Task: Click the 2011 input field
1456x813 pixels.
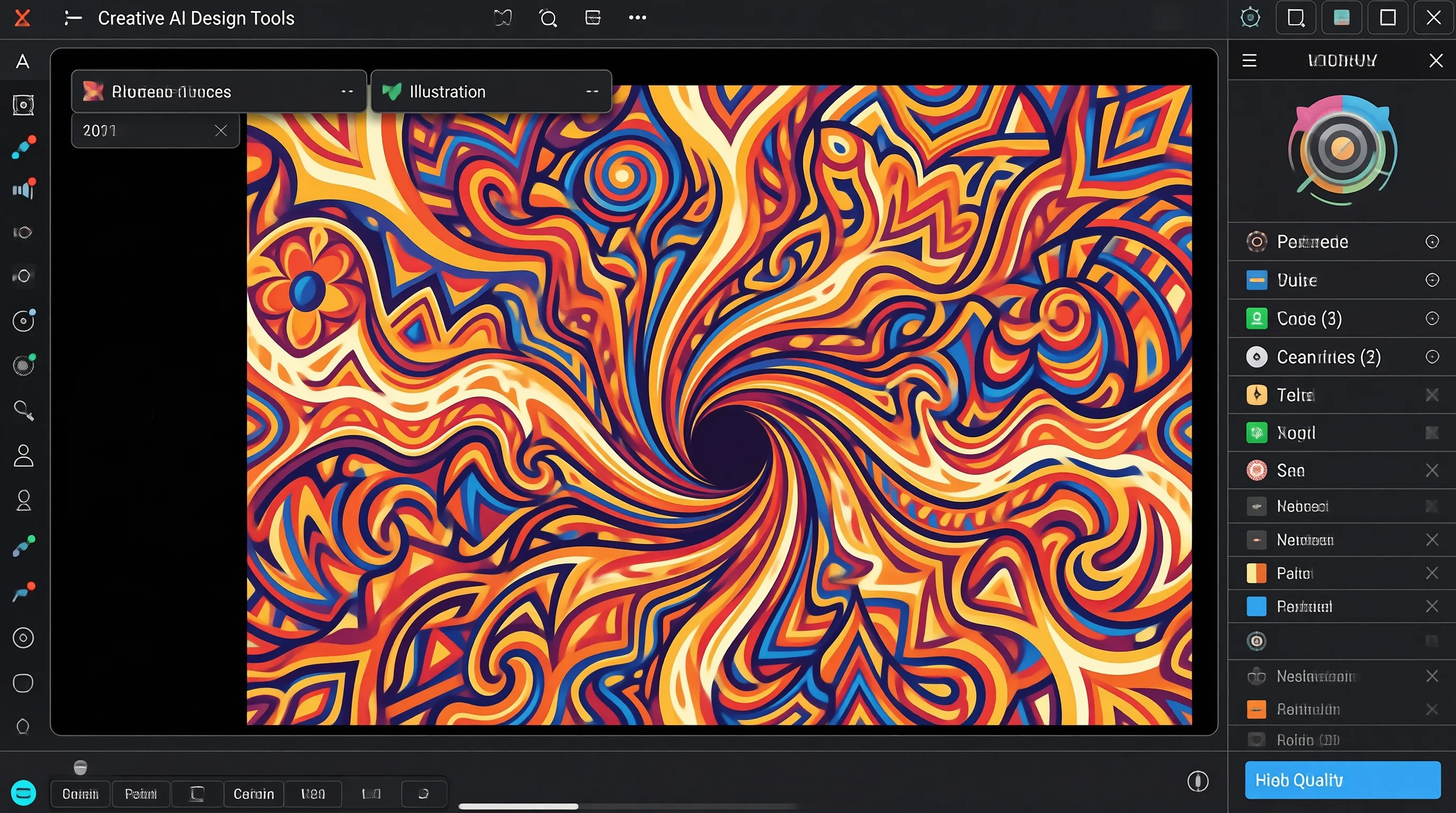Action: [x=155, y=131]
